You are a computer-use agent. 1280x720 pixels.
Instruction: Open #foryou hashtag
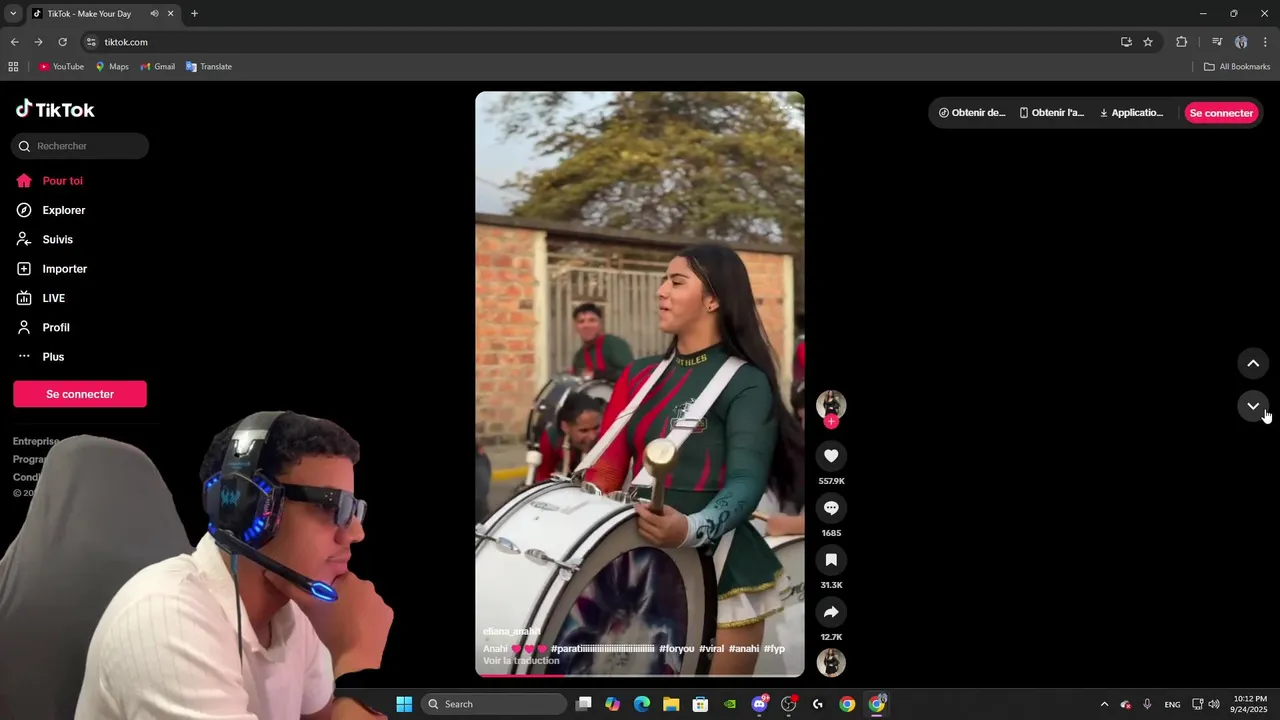(x=676, y=649)
